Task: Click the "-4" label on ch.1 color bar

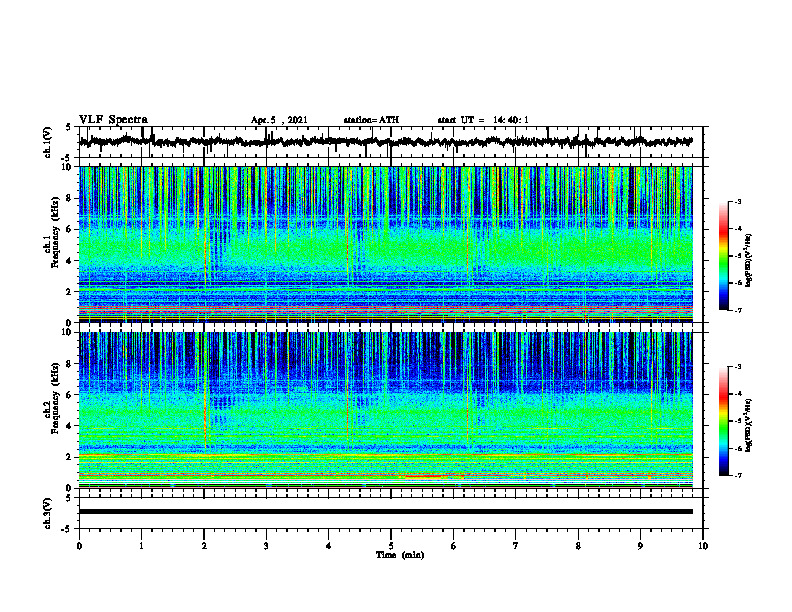Action: click(738, 229)
